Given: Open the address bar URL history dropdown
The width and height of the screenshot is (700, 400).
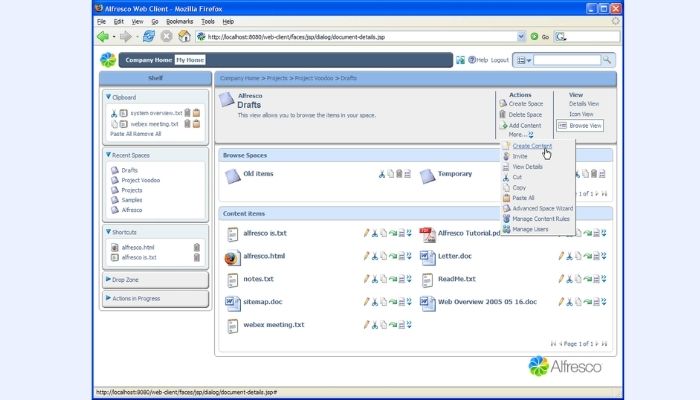Looking at the screenshot, I should click(521, 37).
